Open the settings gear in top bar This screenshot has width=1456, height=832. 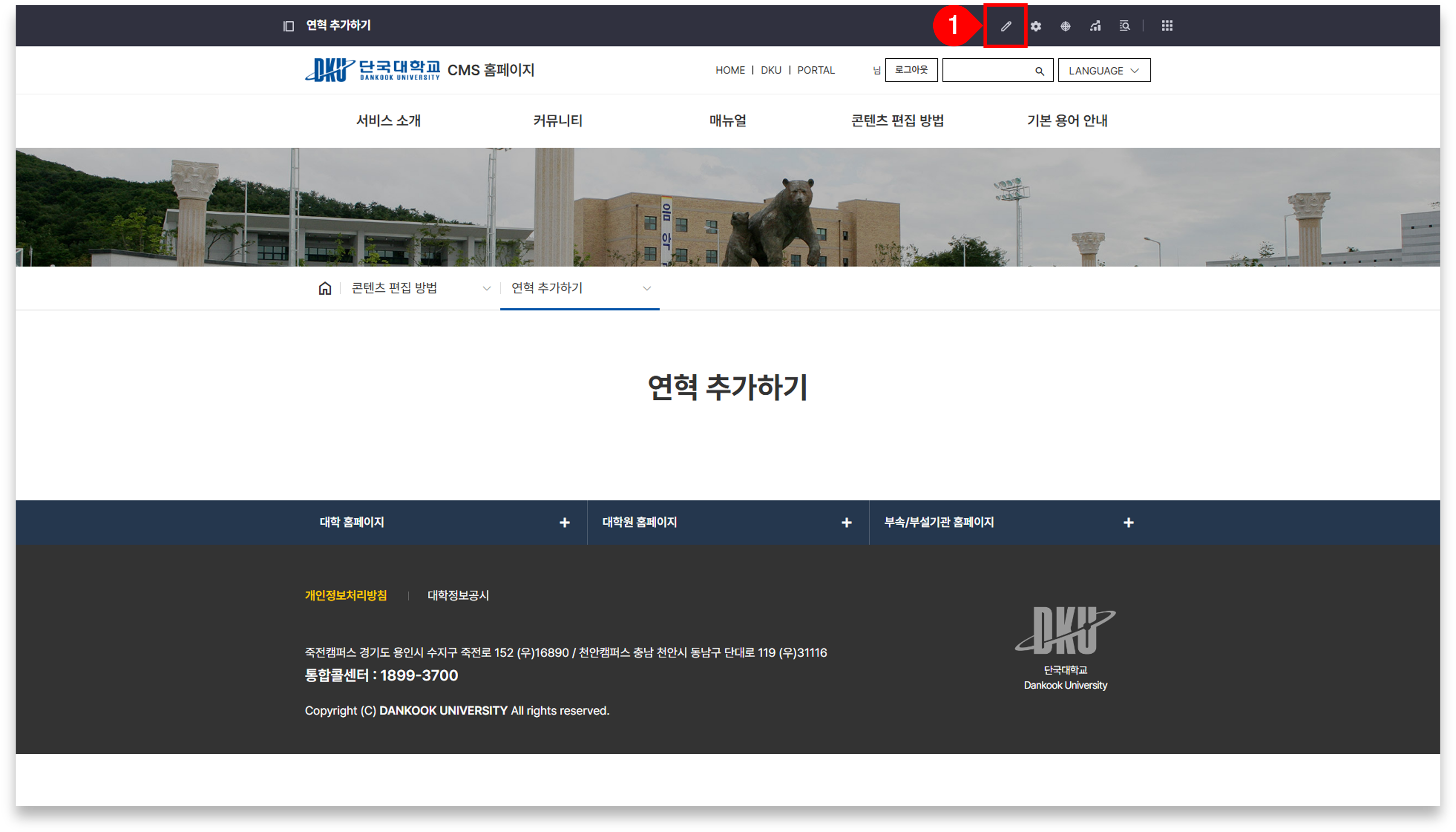1036,26
